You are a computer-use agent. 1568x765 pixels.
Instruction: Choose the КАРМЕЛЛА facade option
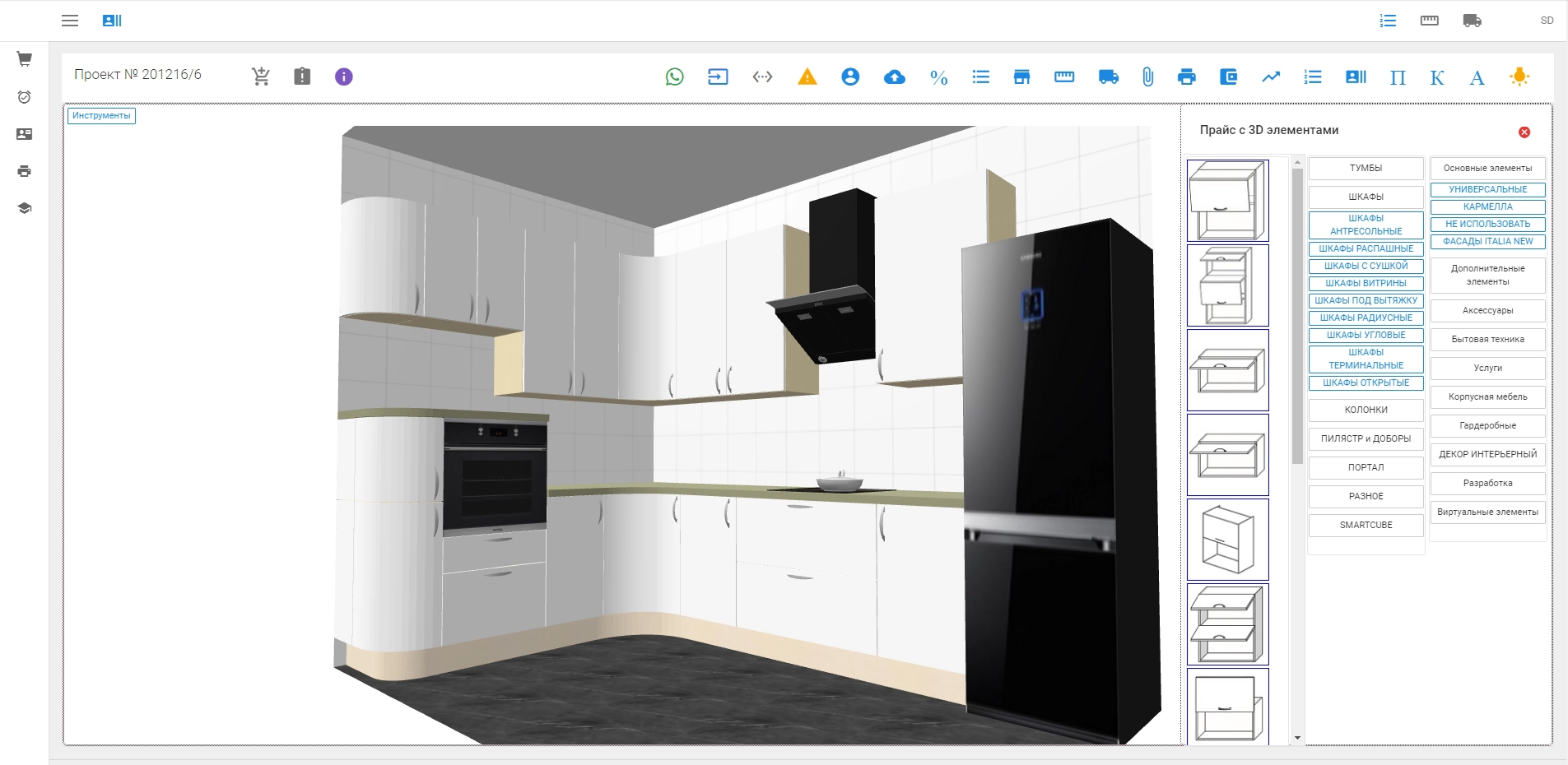pyautogui.click(x=1487, y=207)
